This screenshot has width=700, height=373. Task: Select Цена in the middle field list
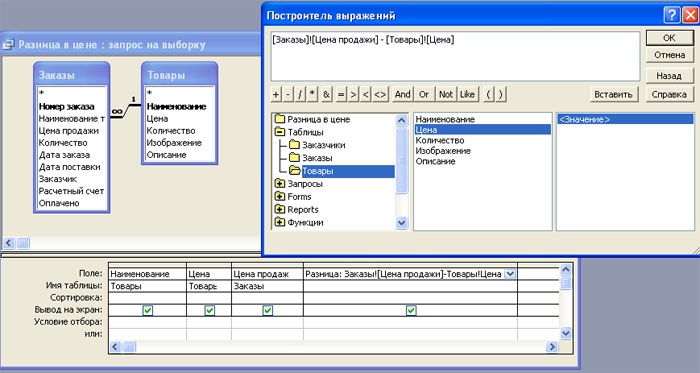pyautogui.click(x=483, y=130)
